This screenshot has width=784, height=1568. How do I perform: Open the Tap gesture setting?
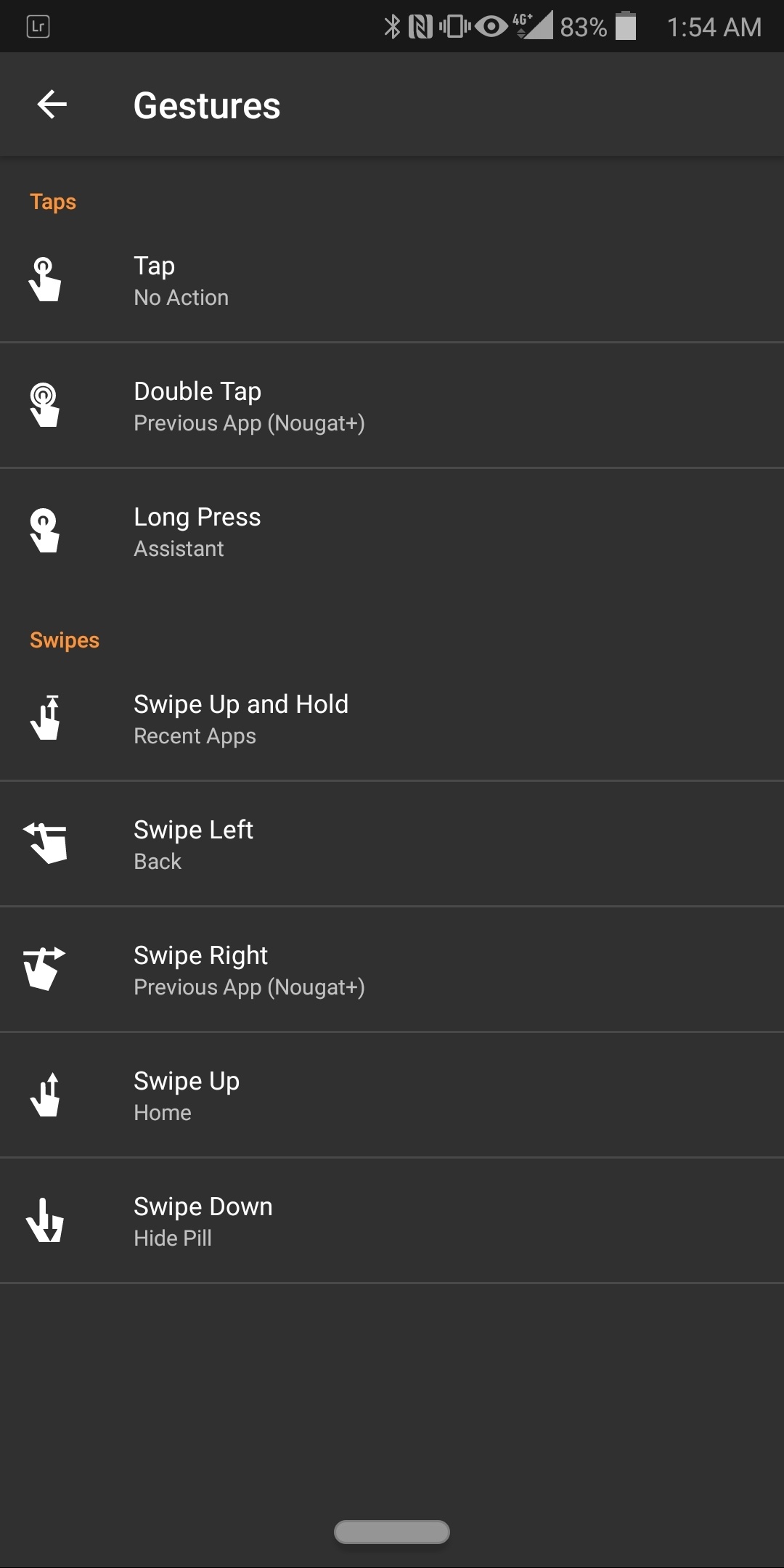point(392,281)
